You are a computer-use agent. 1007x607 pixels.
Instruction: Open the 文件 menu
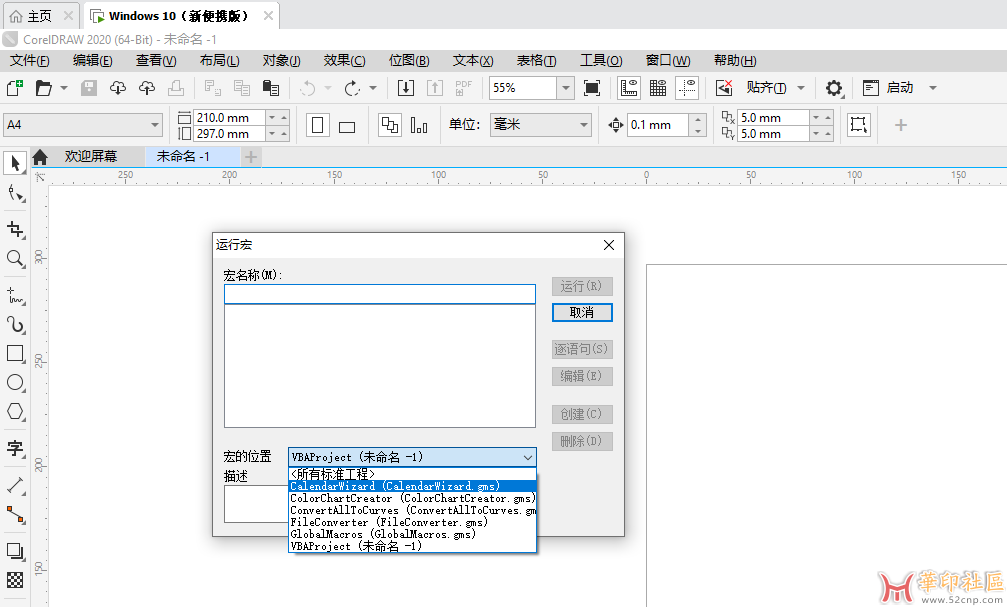pos(30,61)
